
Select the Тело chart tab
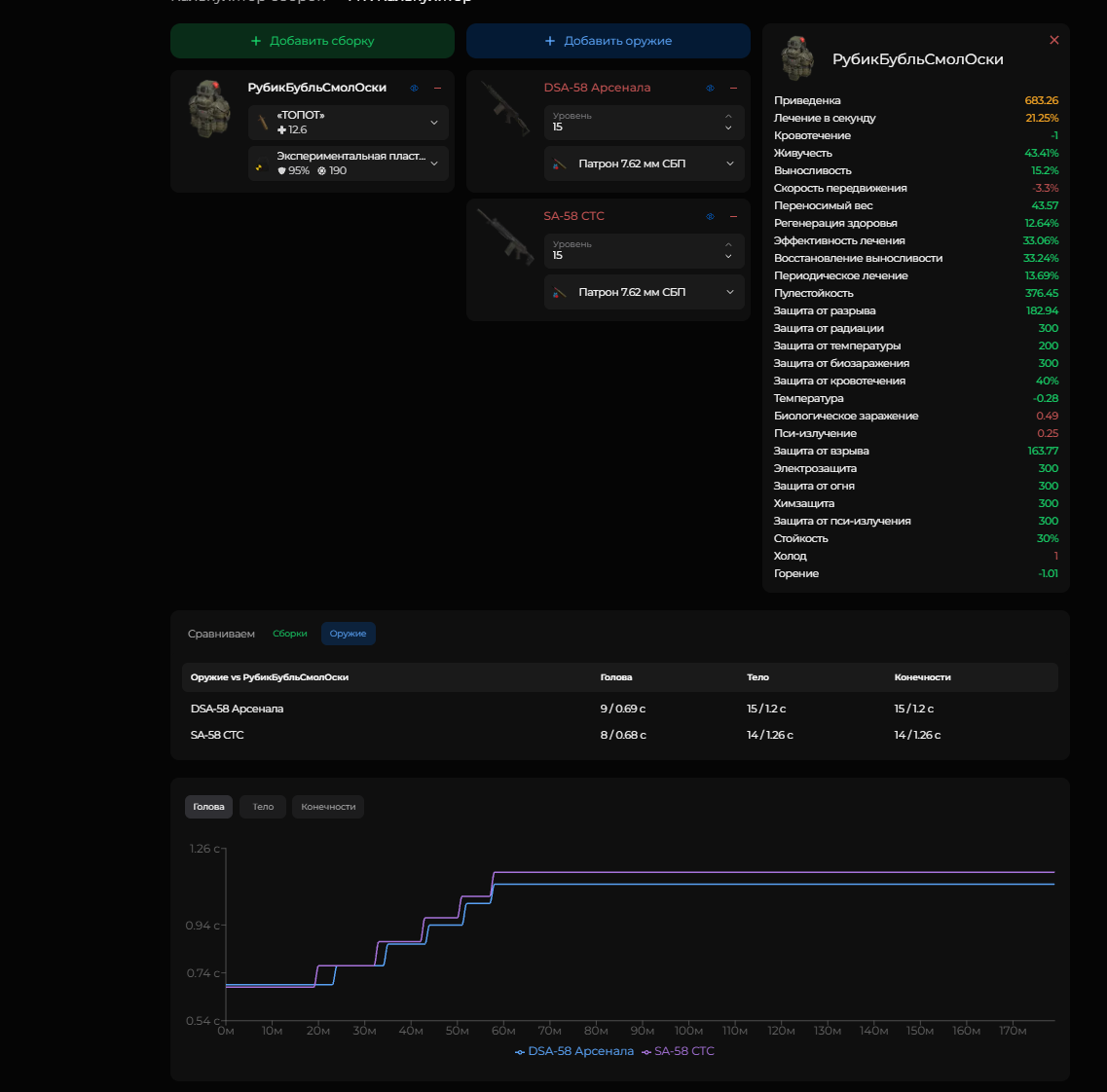pyautogui.click(x=263, y=807)
